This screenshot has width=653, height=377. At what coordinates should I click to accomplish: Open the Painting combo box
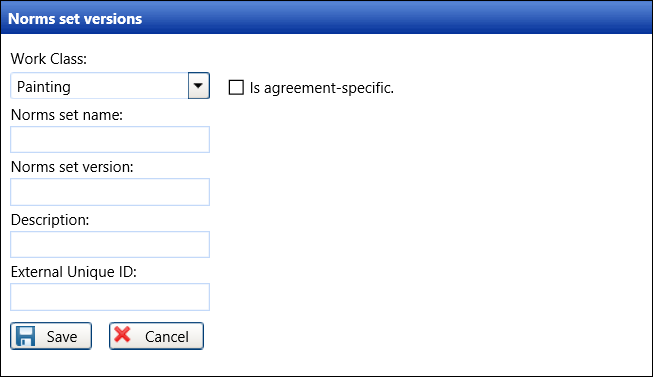(110, 86)
